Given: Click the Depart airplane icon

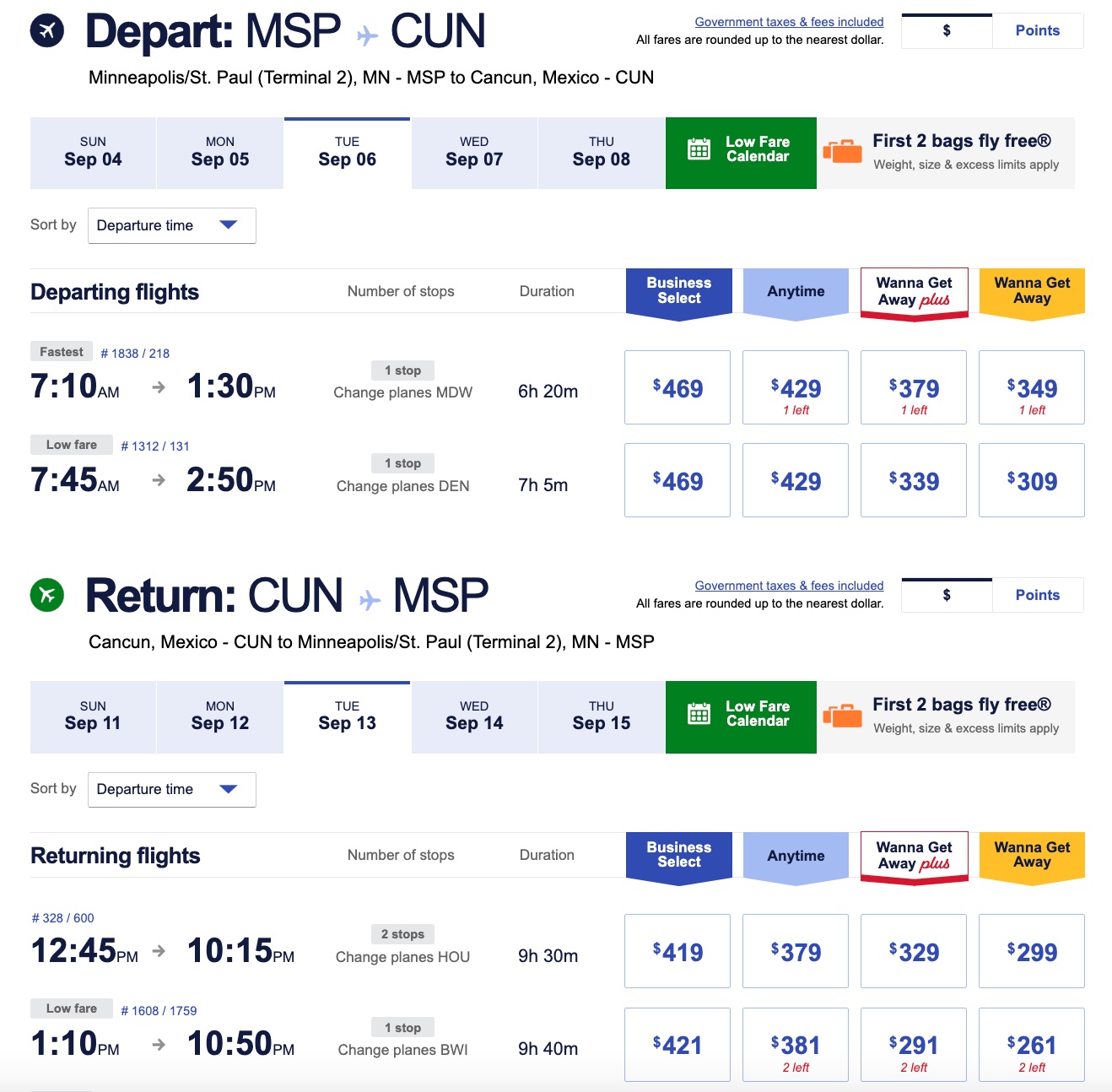Looking at the screenshot, I should tap(47, 32).
